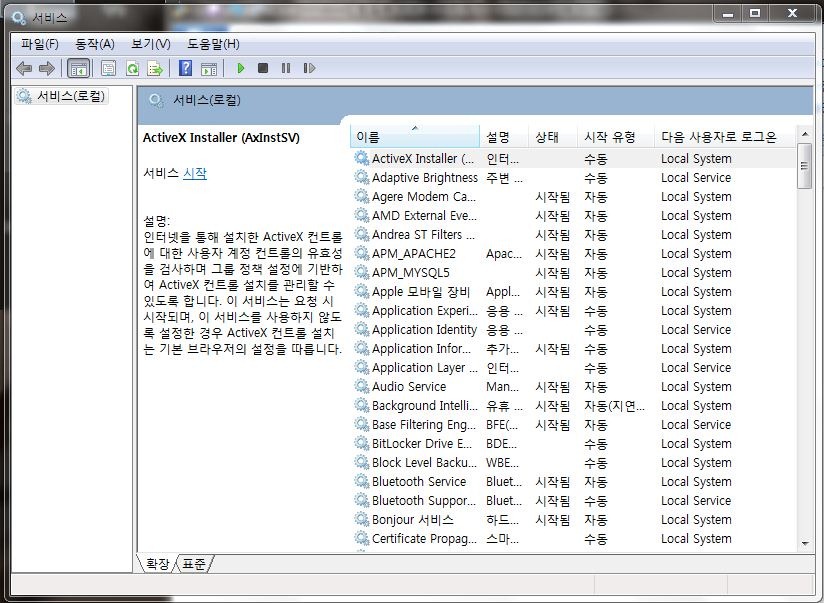Click 시작됨 status of Audio Service

tap(552, 386)
